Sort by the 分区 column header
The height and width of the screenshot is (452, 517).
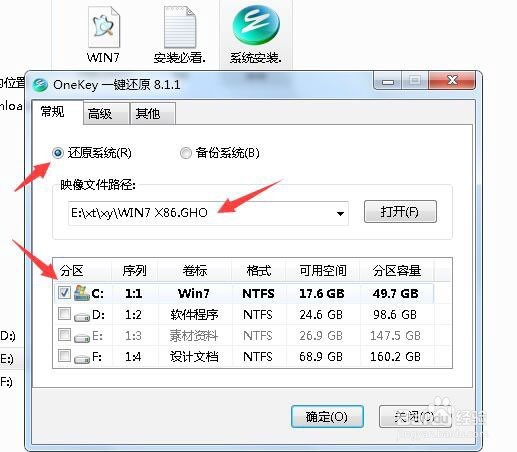tap(82, 270)
